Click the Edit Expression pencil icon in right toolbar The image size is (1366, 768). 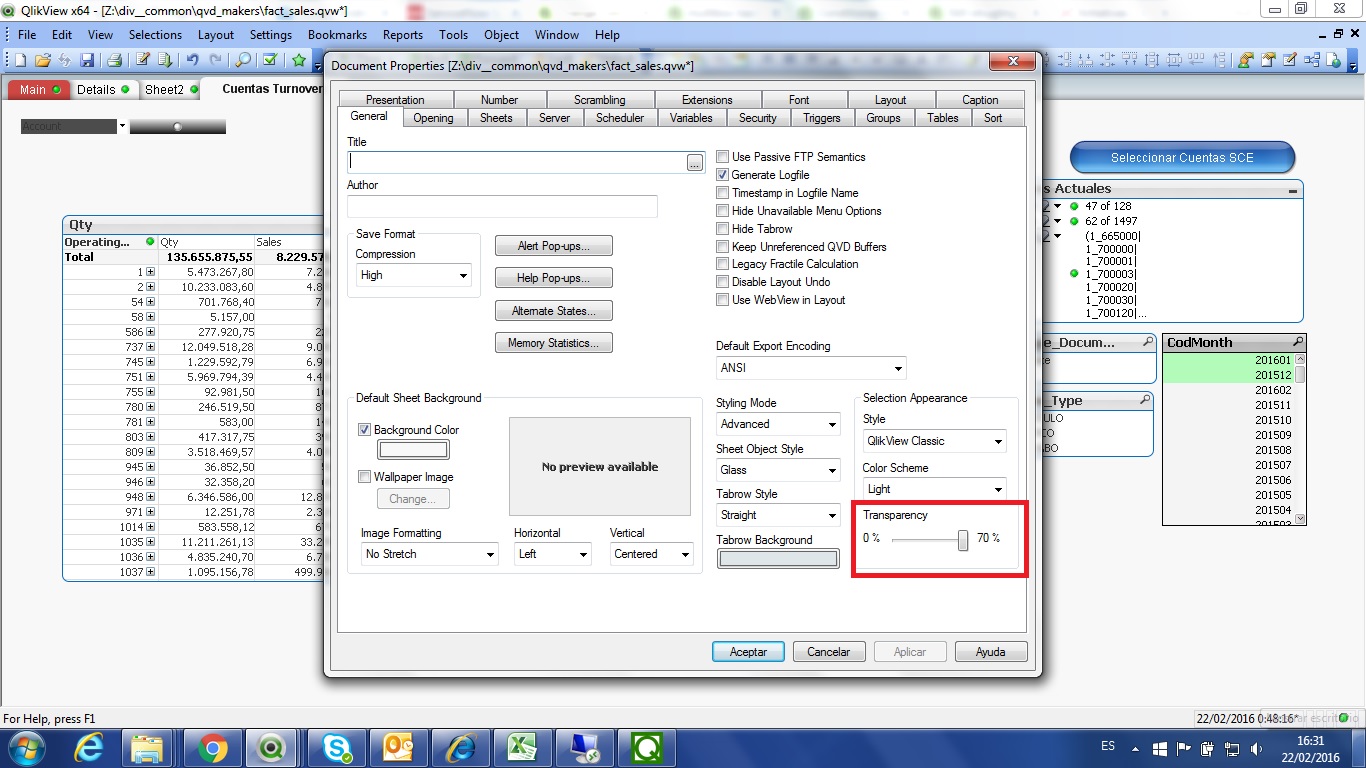coord(1289,60)
